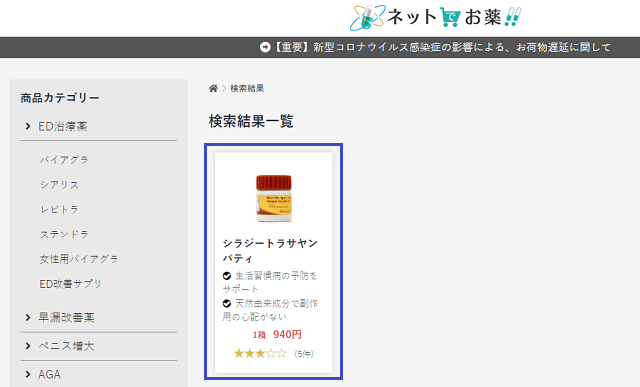Viewport: 640px width, 387px height.
Task: Click the 検索結果一覧 heading
Action: point(251,121)
